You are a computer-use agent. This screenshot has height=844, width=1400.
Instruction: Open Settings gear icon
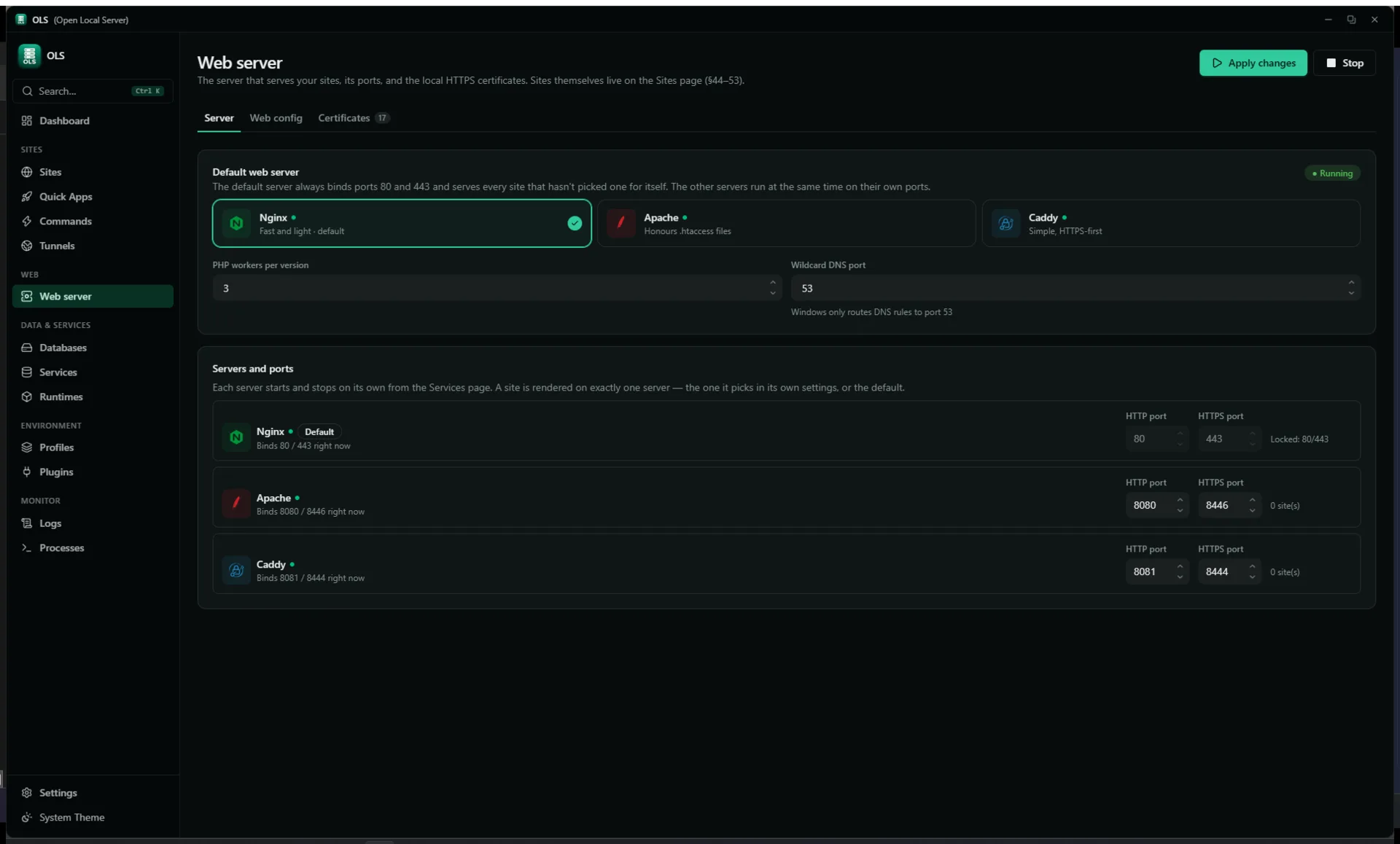pos(27,793)
